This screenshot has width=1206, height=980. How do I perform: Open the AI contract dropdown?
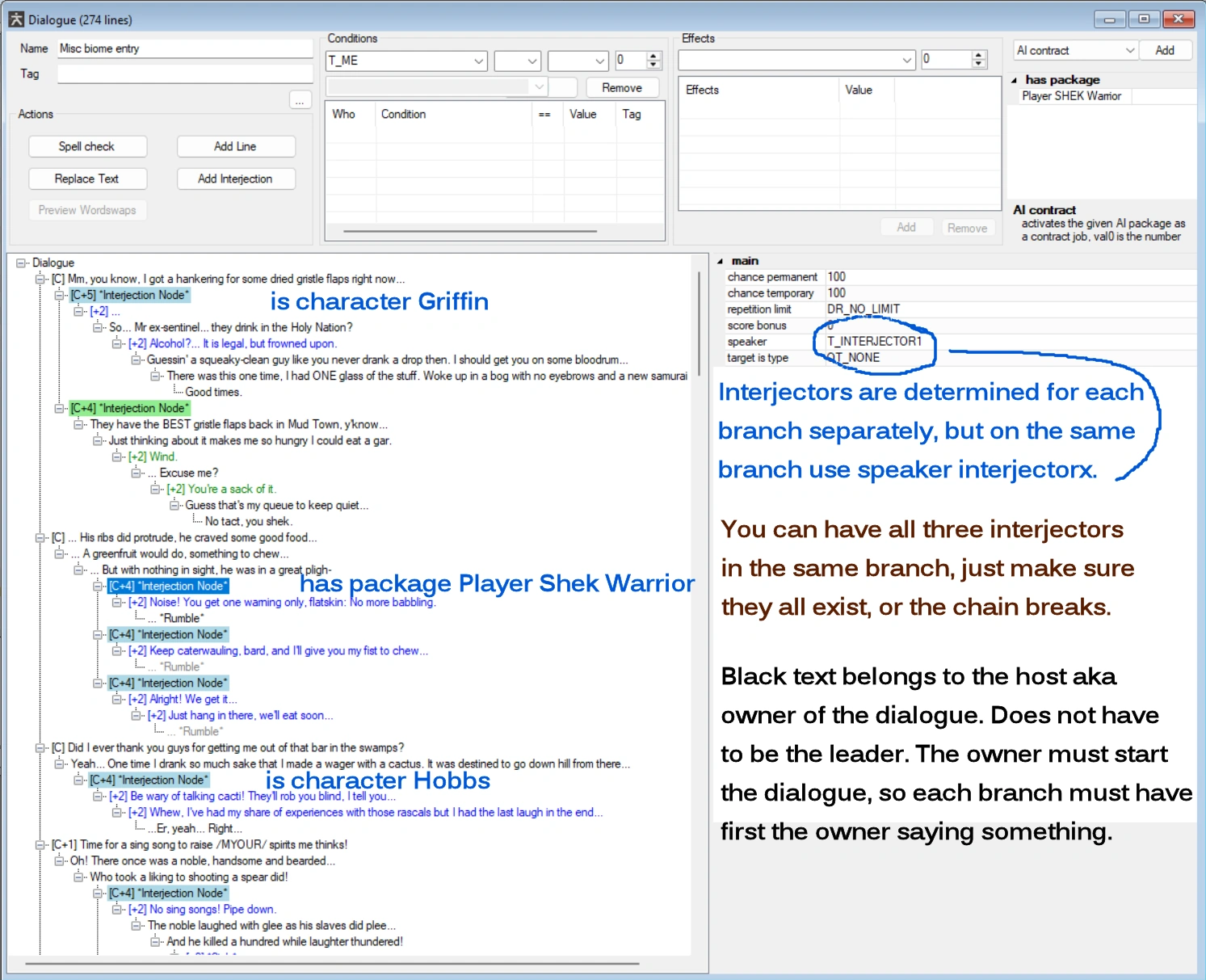(1130, 50)
